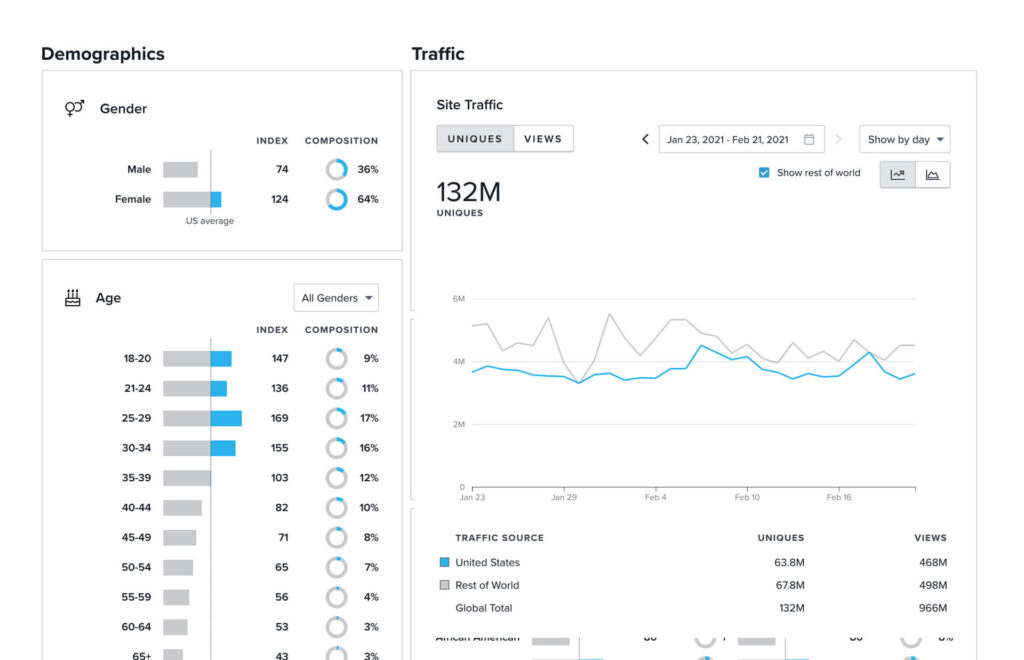The height and width of the screenshot is (660, 1024).
Task: Switch to the area chart view icon
Action: [932, 174]
